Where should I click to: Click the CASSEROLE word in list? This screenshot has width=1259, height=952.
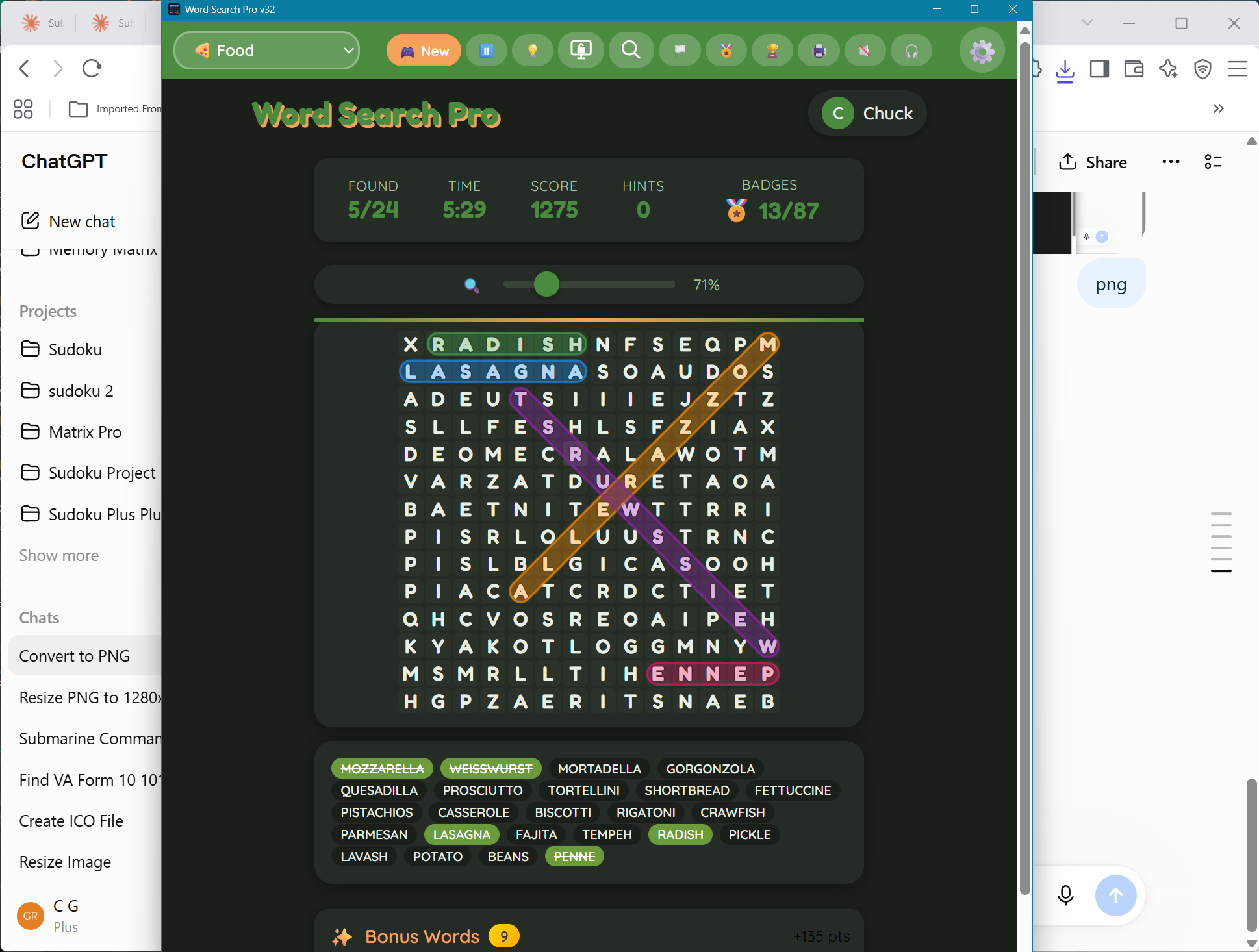click(x=474, y=812)
